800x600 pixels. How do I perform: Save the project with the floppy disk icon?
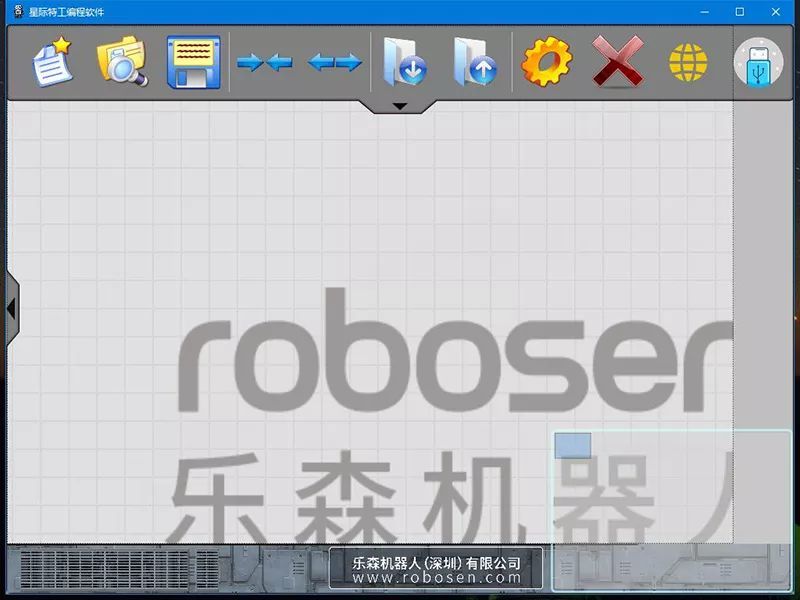point(194,62)
